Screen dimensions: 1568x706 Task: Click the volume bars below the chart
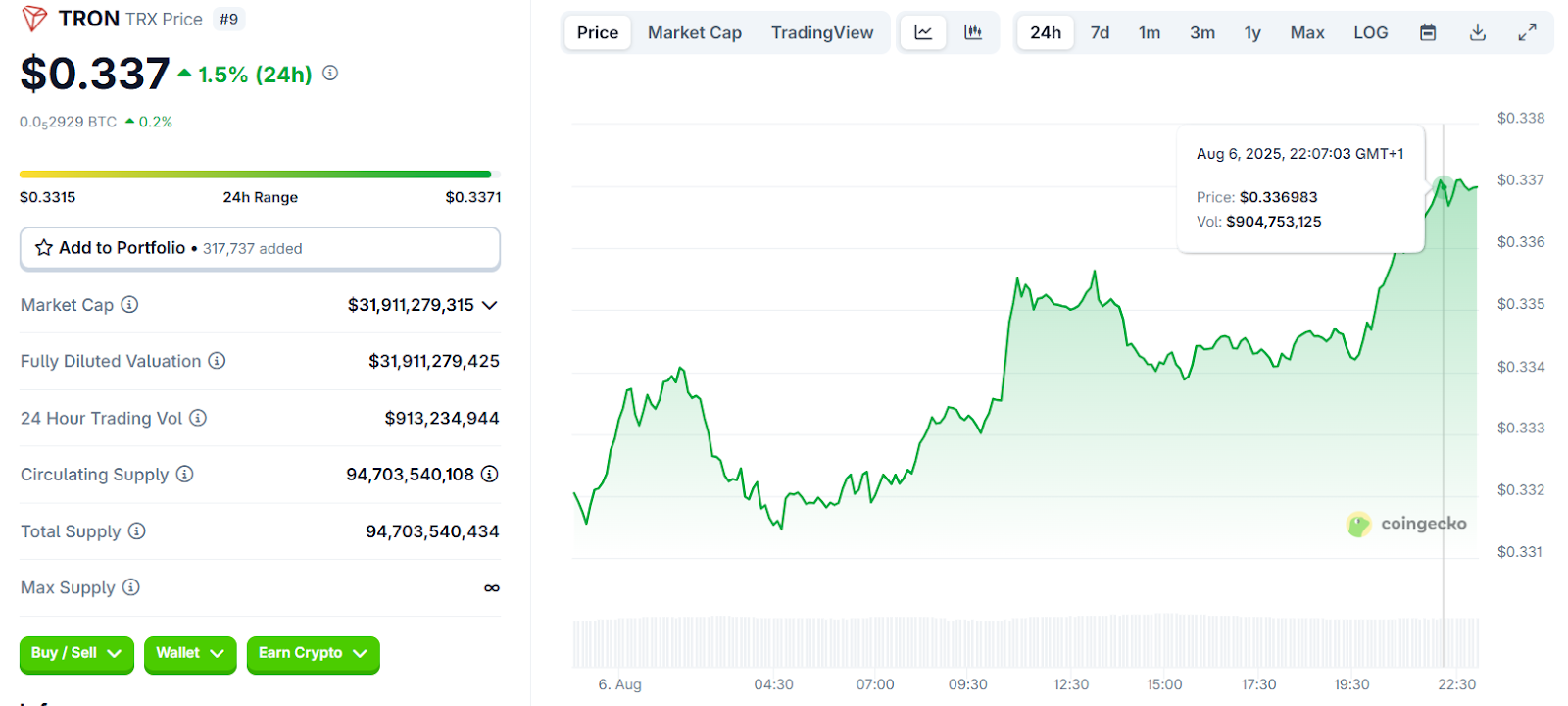(1025, 642)
